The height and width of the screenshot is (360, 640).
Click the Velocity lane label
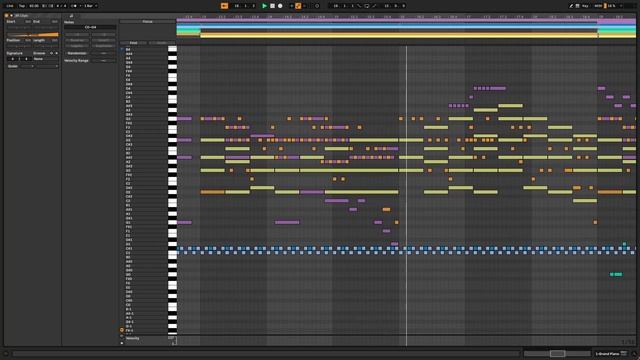[x=133, y=338]
